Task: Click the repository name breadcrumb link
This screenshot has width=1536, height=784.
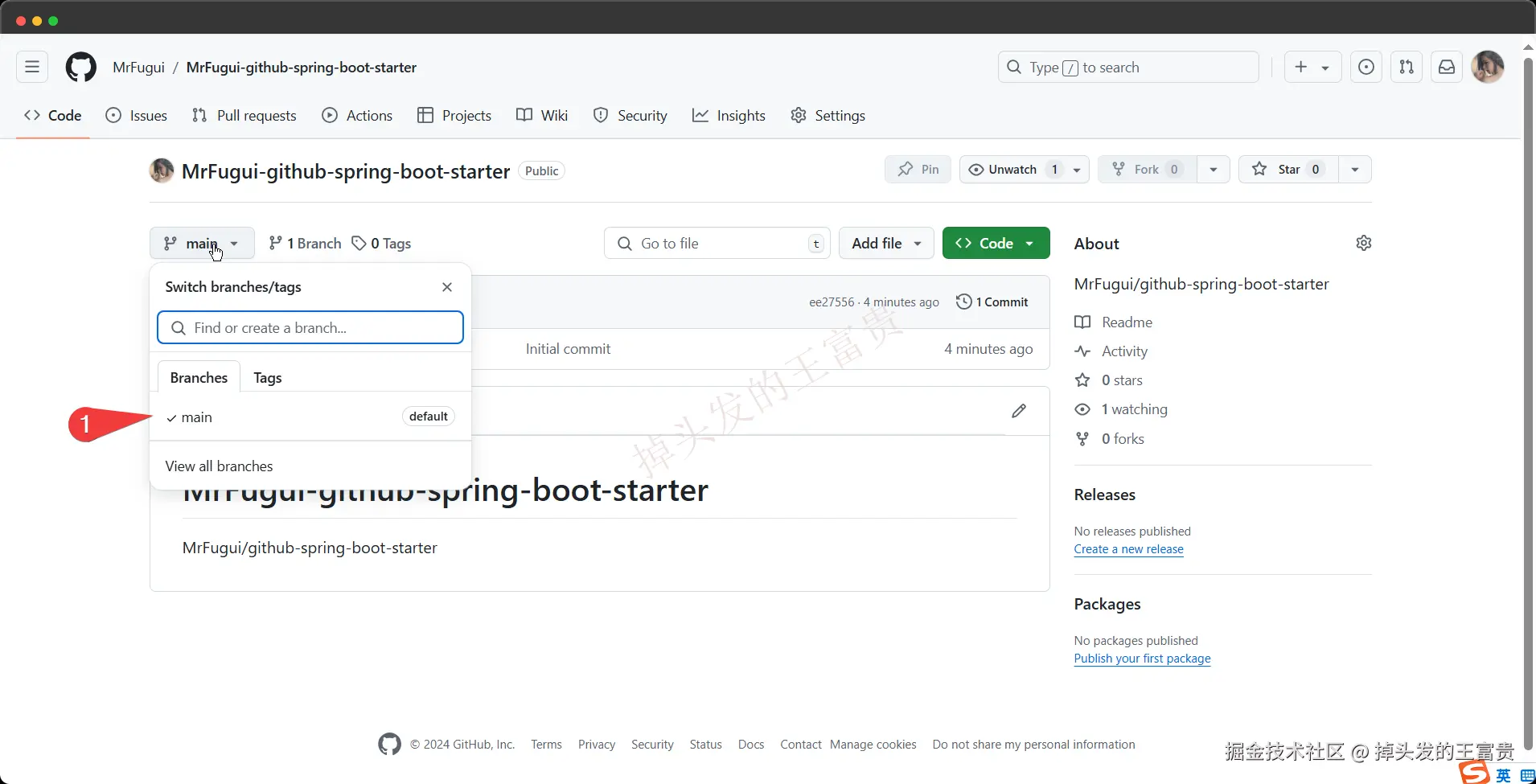Action: point(302,68)
